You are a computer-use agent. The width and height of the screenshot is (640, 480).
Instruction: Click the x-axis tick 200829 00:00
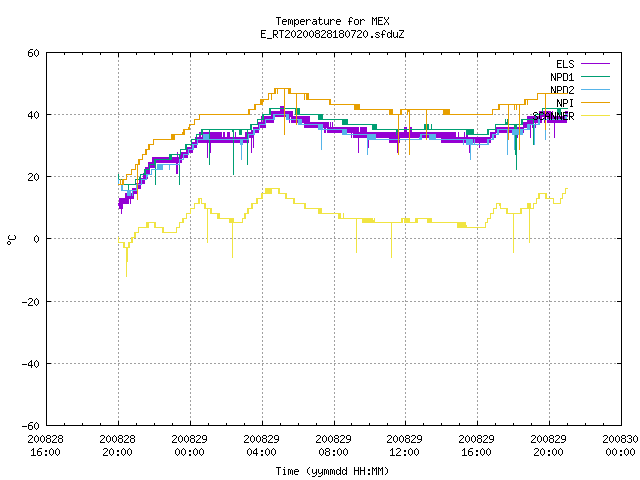189,446
